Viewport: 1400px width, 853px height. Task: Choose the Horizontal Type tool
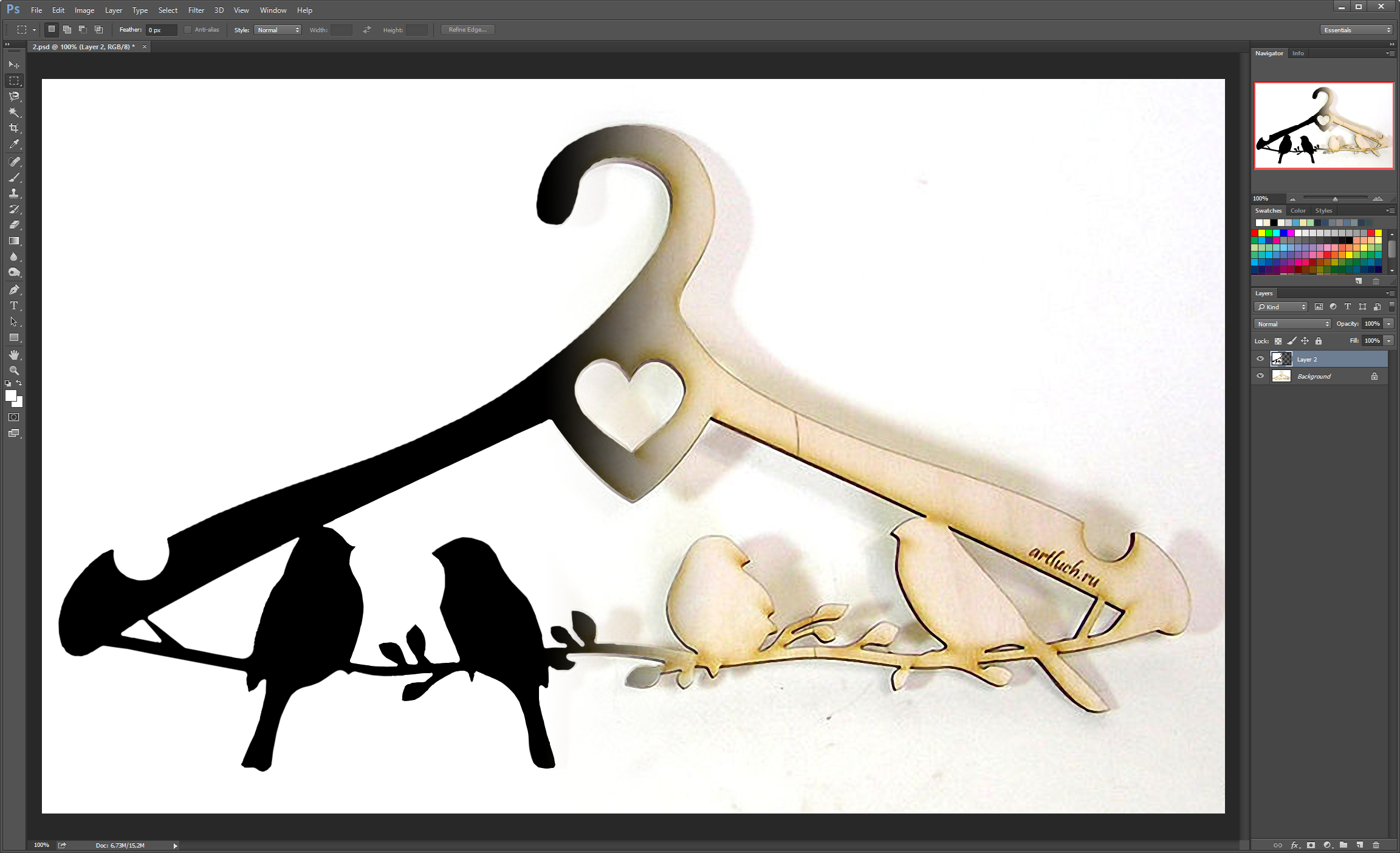click(x=14, y=306)
